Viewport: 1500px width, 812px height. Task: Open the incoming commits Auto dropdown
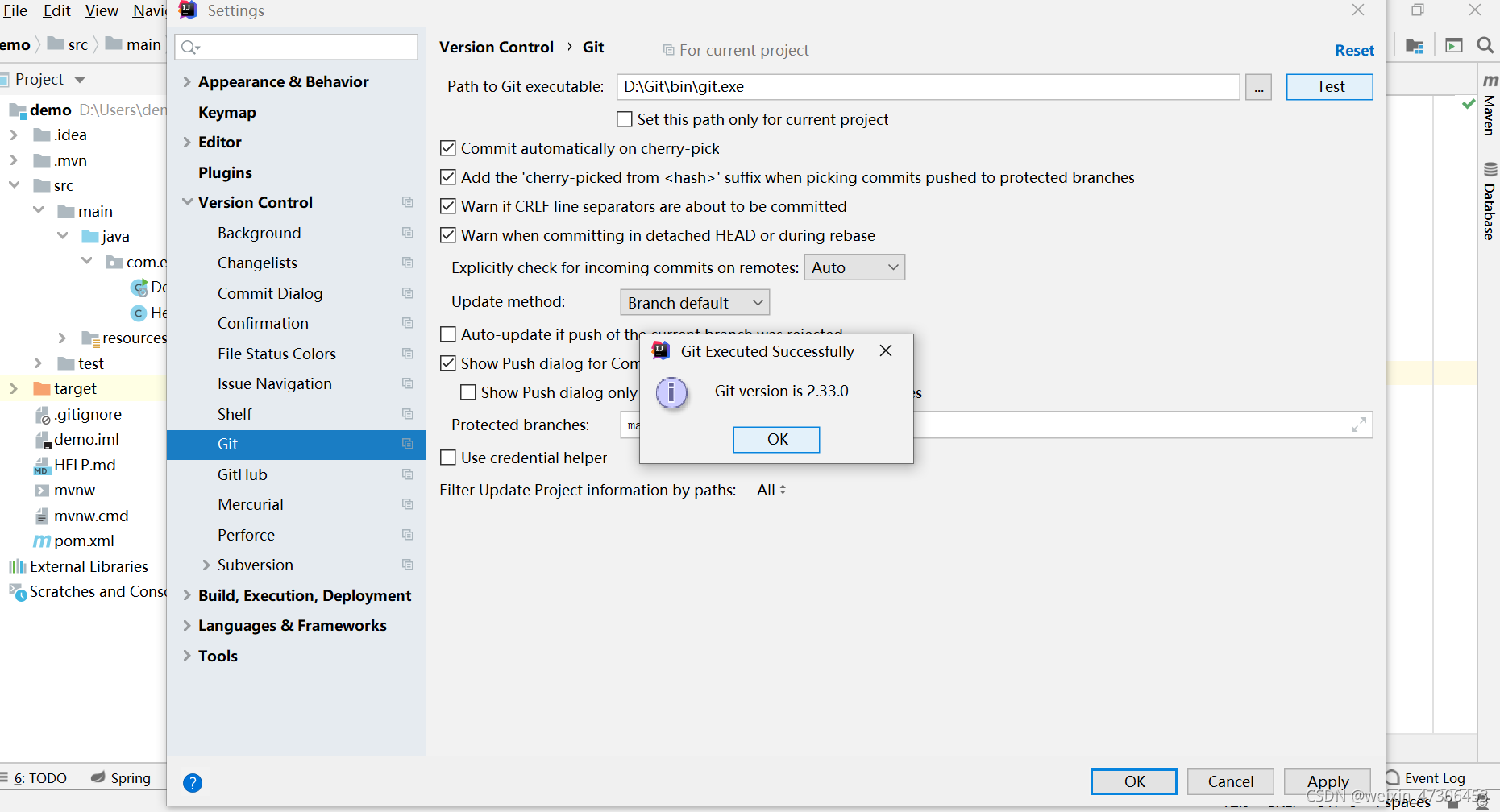(854, 267)
